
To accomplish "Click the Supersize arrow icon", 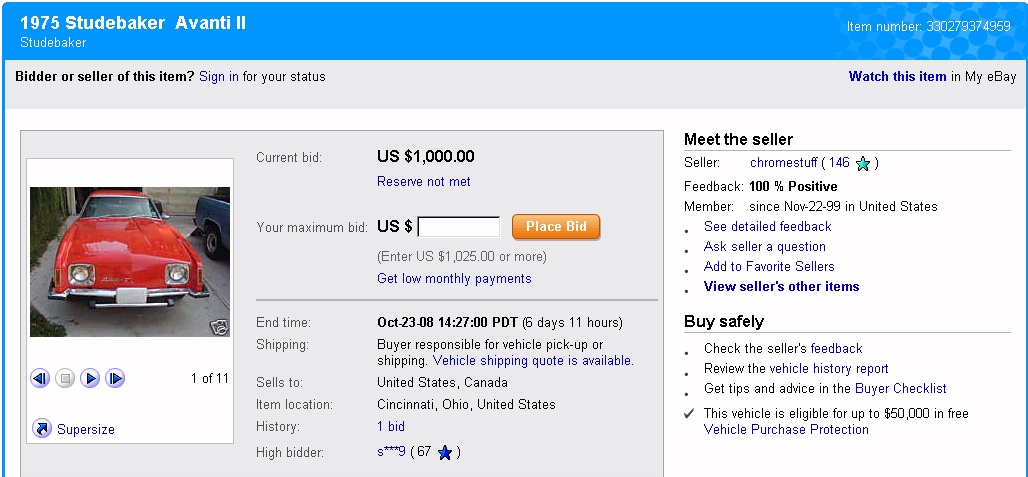I will pos(42,429).
